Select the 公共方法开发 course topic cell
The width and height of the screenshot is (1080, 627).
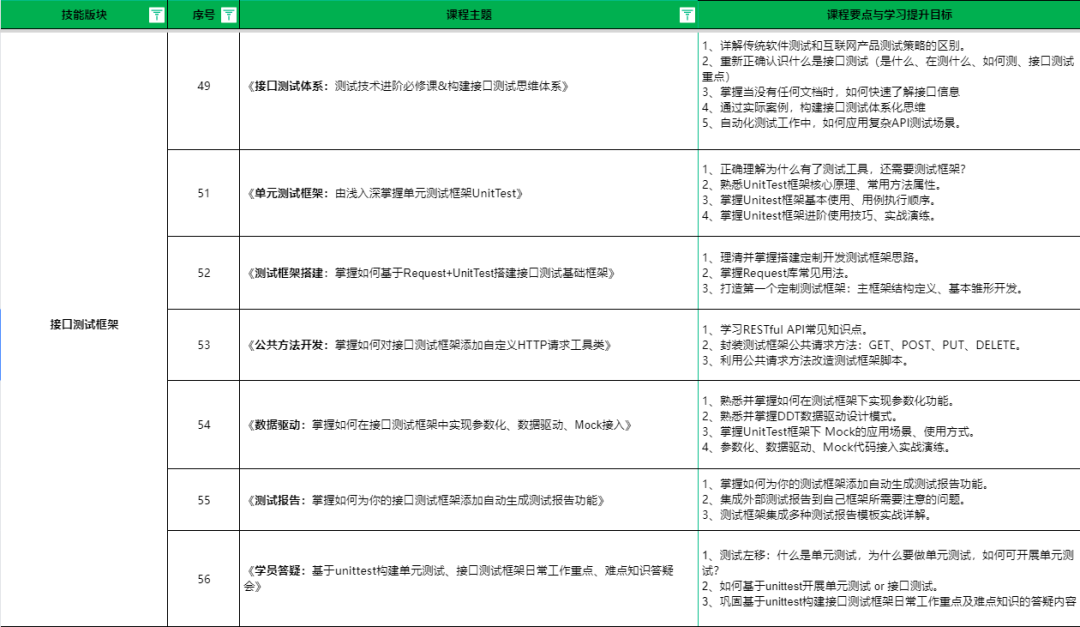pos(469,345)
